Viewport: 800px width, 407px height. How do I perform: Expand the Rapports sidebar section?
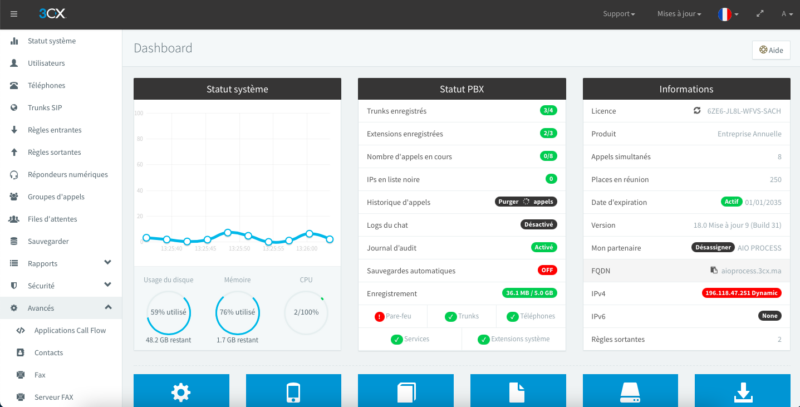(x=107, y=264)
